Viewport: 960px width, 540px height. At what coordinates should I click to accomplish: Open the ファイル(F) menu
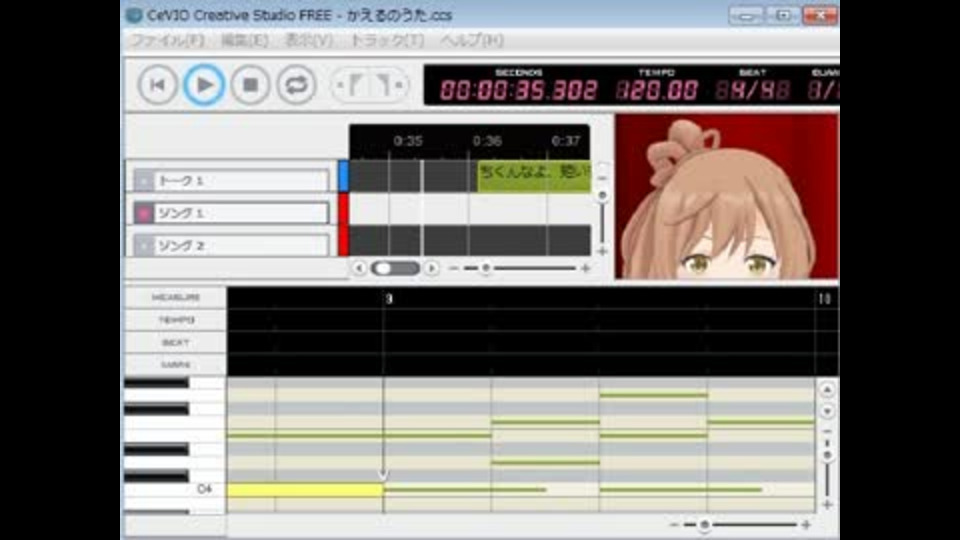[x=168, y=40]
